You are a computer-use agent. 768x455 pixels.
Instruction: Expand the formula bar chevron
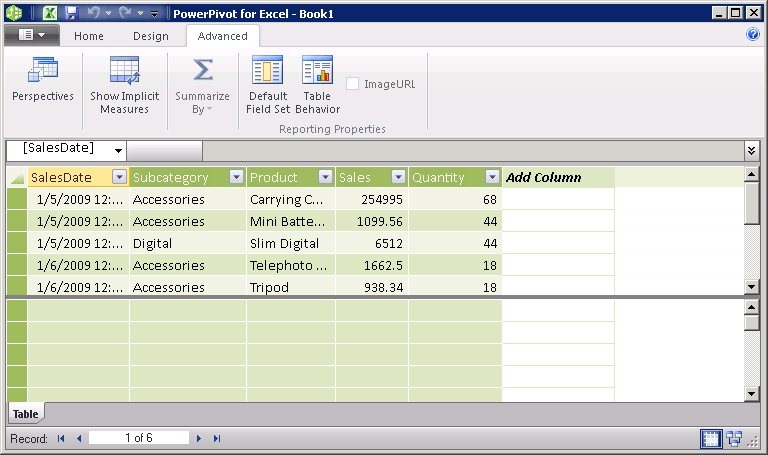pos(751,151)
